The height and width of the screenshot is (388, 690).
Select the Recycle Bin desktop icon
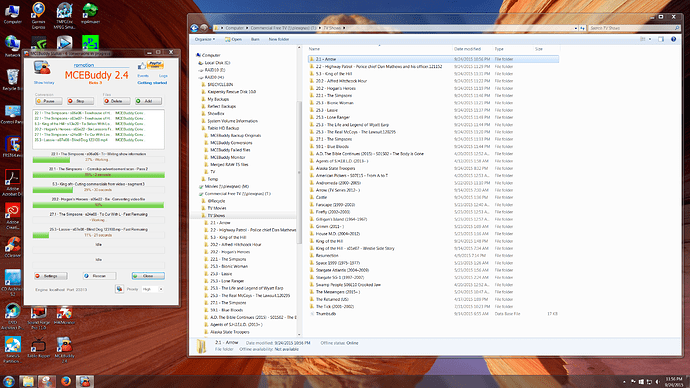pyautogui.click(x=12, y=80)
